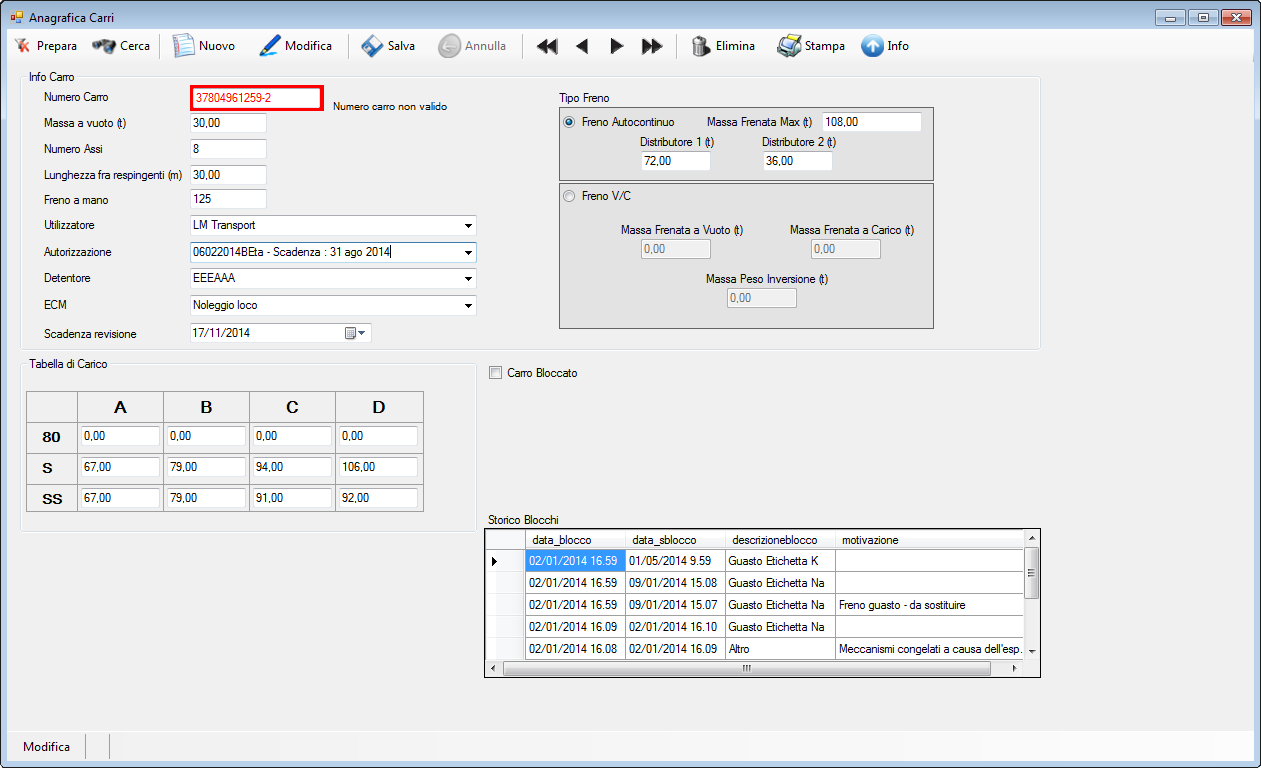Screen dimensions: 1261x768
Task: Click row SS column C cell 91,00
Action: point(292,498)
